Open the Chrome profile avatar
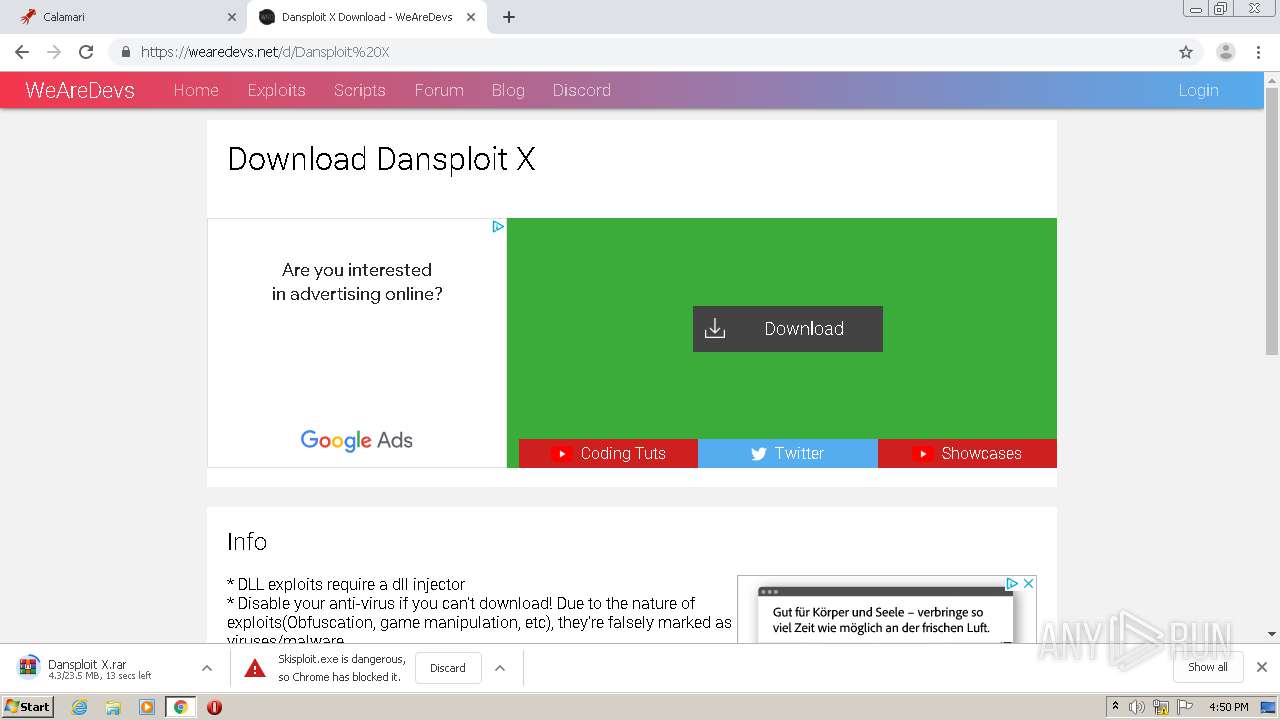The height and width of the screenshot is (720, 1280). click(x=1226, y=52)
